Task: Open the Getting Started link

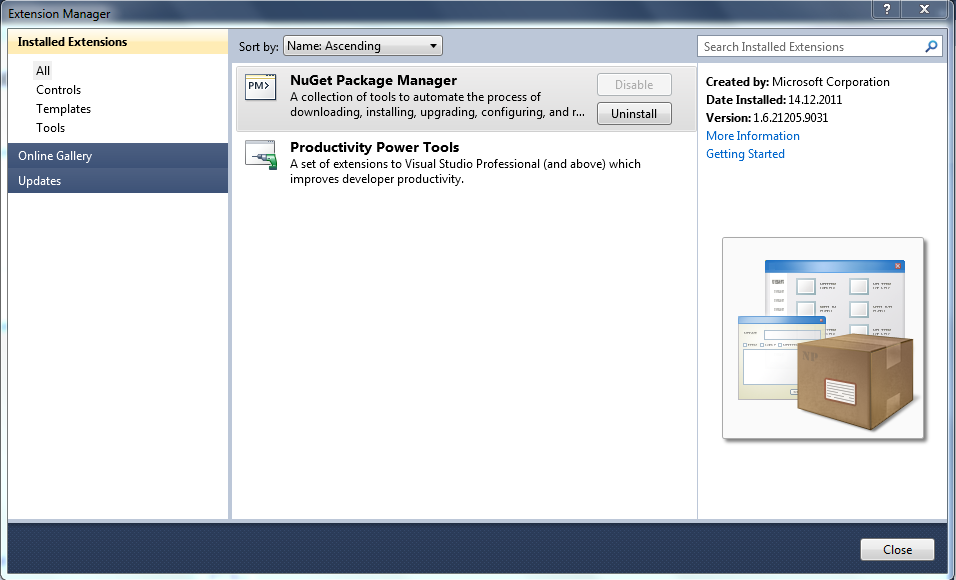Action: [745, 154]
